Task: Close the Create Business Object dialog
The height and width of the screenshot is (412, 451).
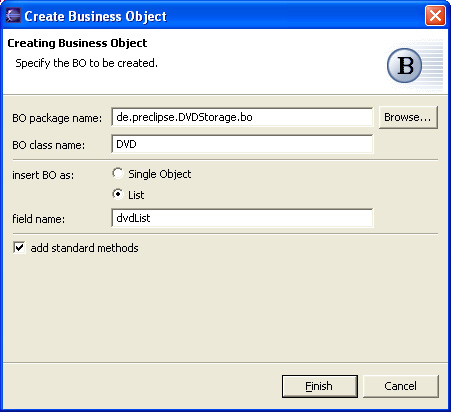Action: (x=435, y=16)
